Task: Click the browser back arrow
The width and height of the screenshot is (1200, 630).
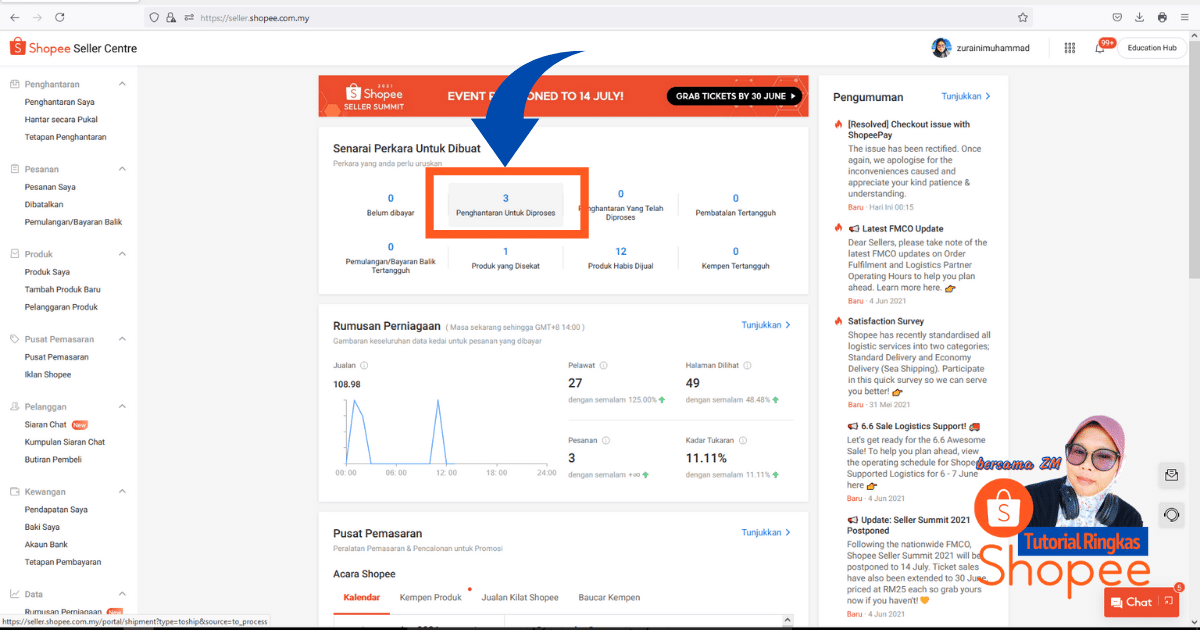Action: pyautogui.click(x=14, y=17)
